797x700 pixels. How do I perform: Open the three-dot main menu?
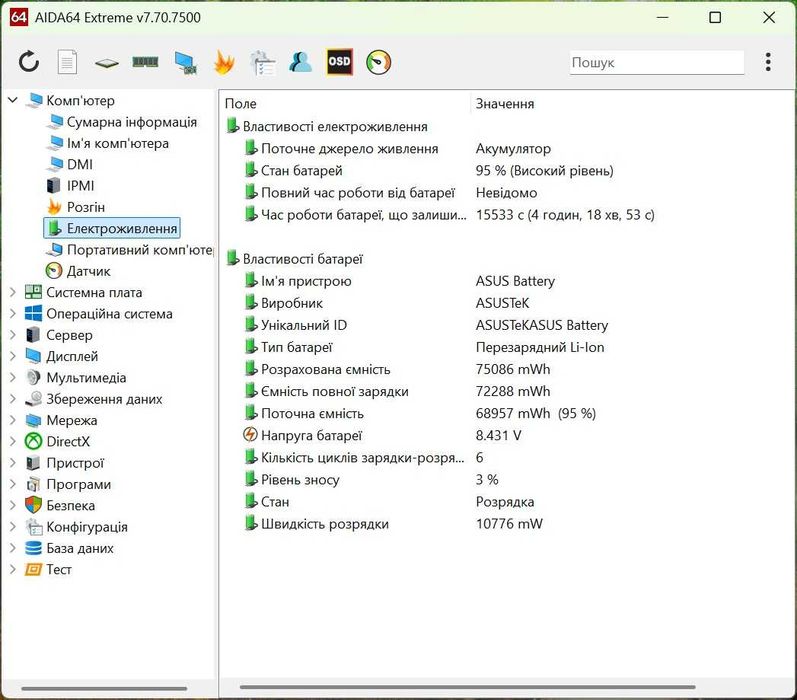768,62
